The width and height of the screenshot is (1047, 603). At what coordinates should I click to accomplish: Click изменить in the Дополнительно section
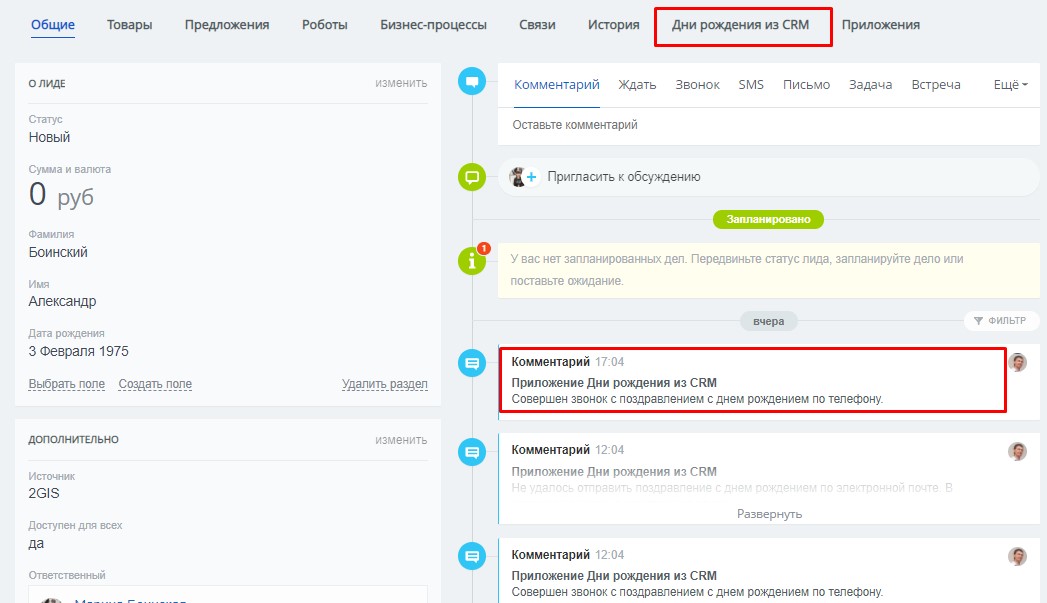[401, 439]
